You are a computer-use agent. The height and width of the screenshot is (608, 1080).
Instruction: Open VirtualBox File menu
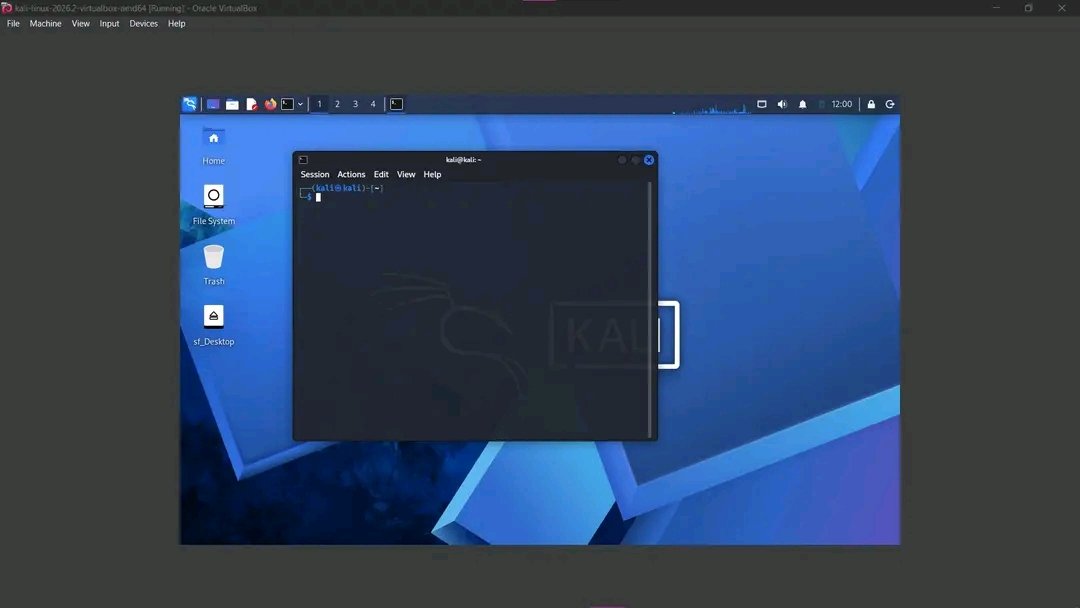tap(13, 23)
